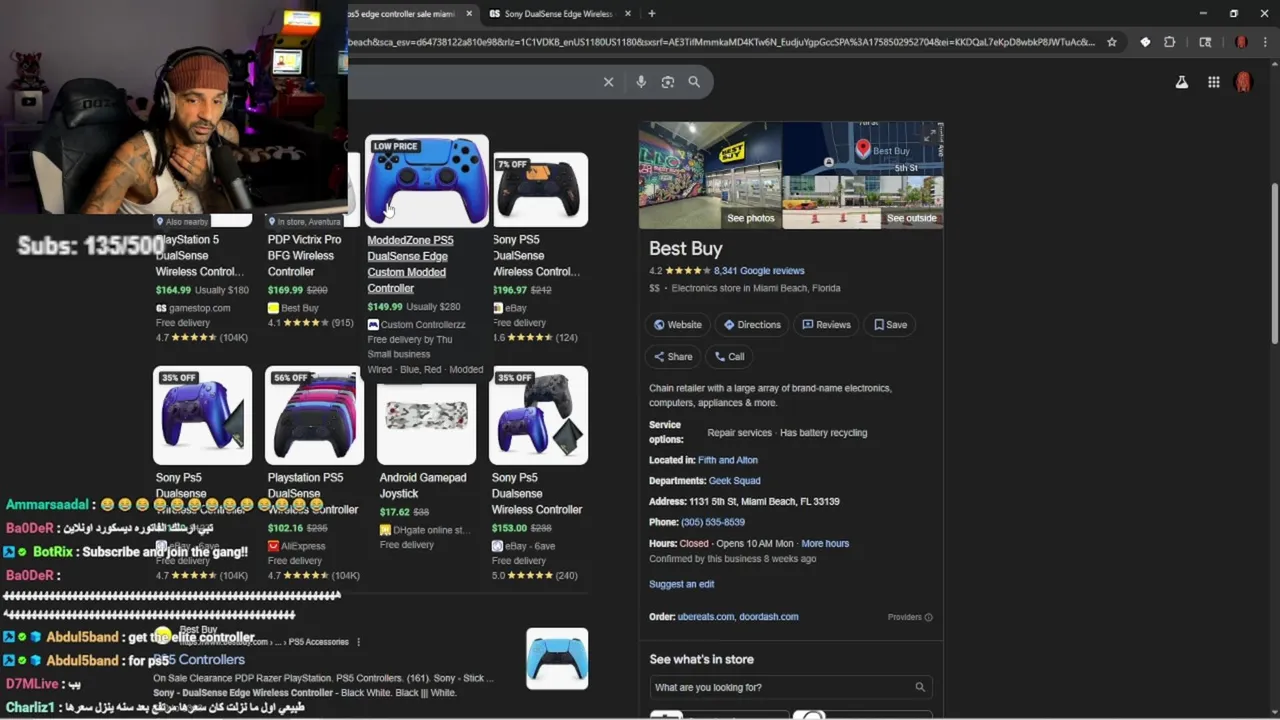Open doordash.com order link
Image resolution: width=1280 pixels, height=720 pixels.
[x=768, y=617]
